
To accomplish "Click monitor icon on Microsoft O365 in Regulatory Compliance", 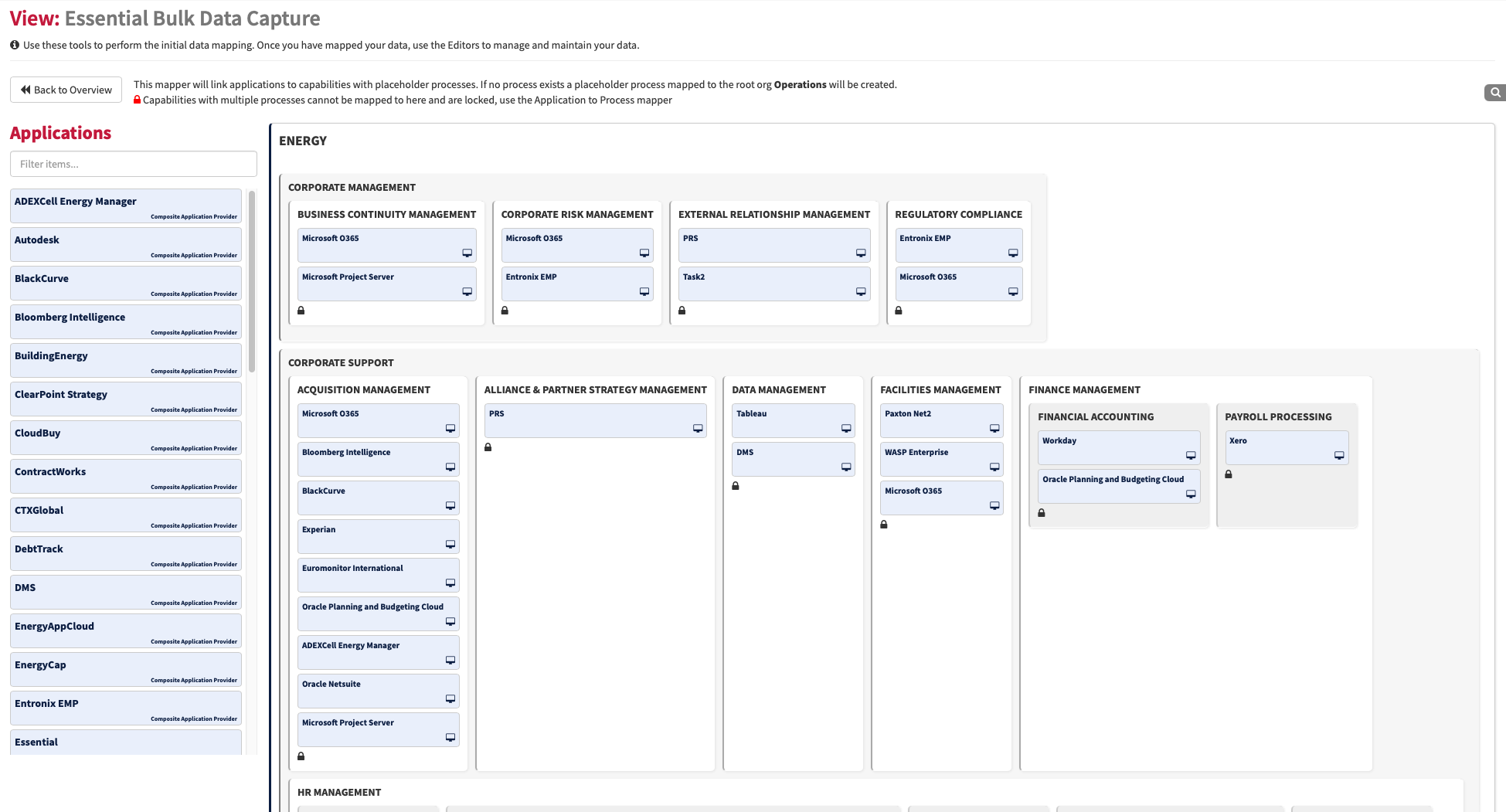I will 1013,292.
